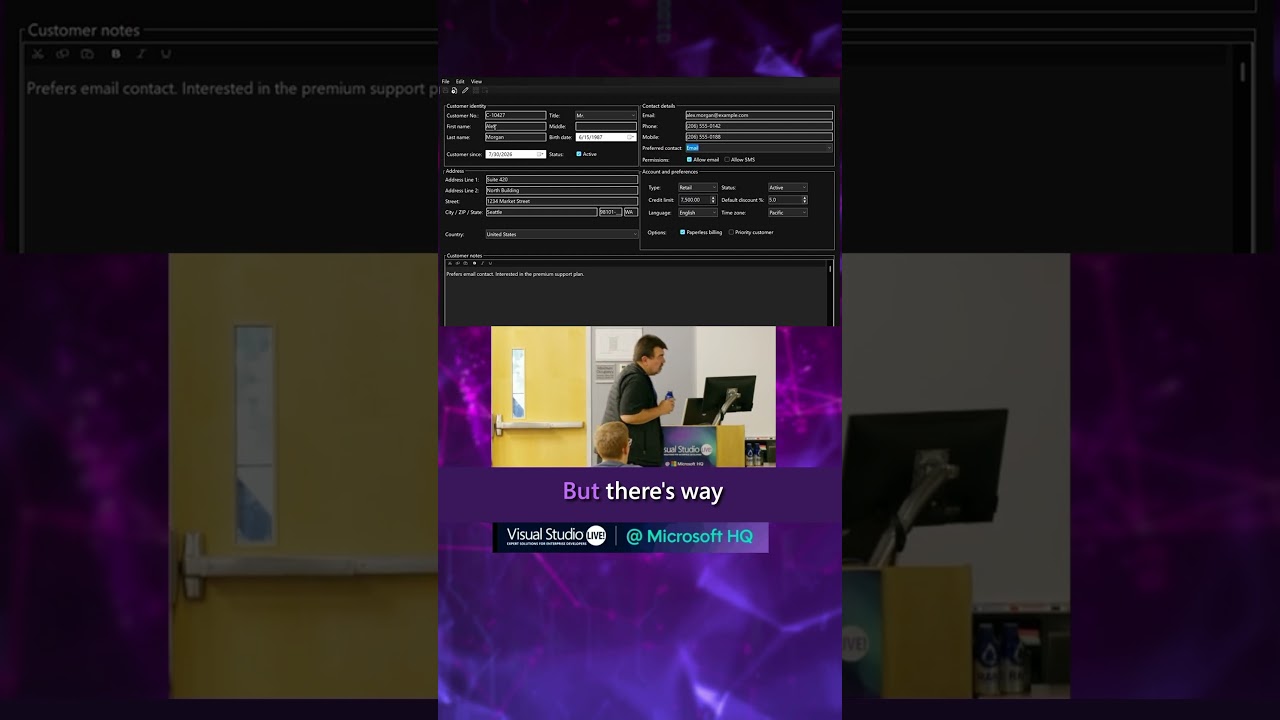Open the calendar picker beside Birth date
Viewport: 1280px width, 720px height.
point(631,137)
